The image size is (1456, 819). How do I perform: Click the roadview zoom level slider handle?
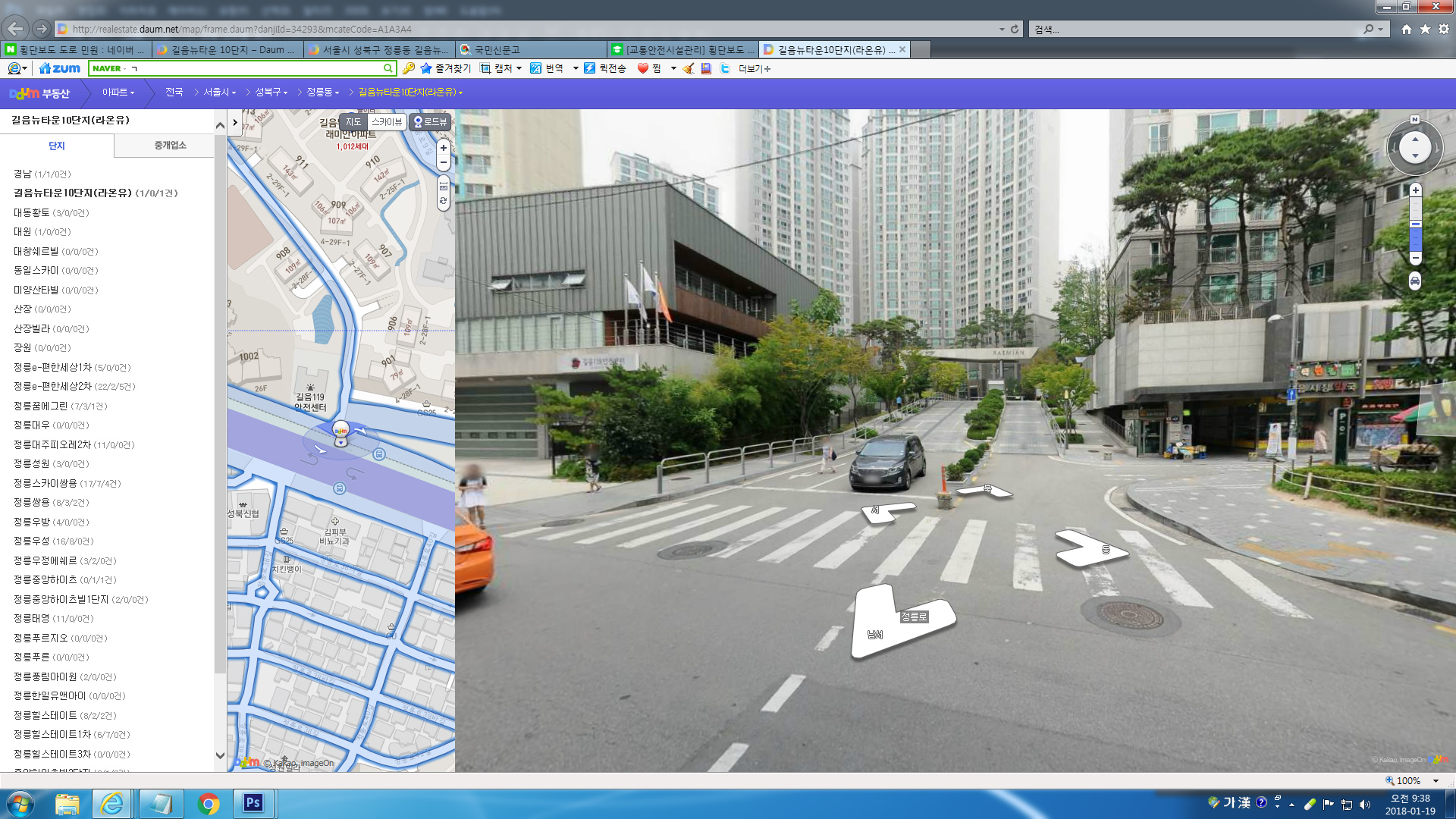1415,224
